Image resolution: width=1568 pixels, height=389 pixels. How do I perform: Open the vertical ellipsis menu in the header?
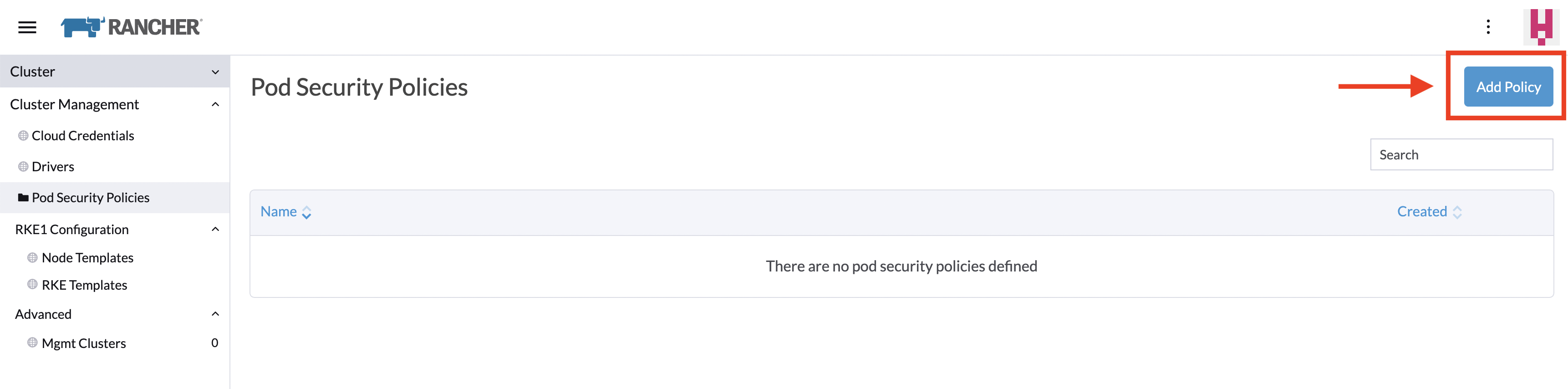pos(1489,27)
